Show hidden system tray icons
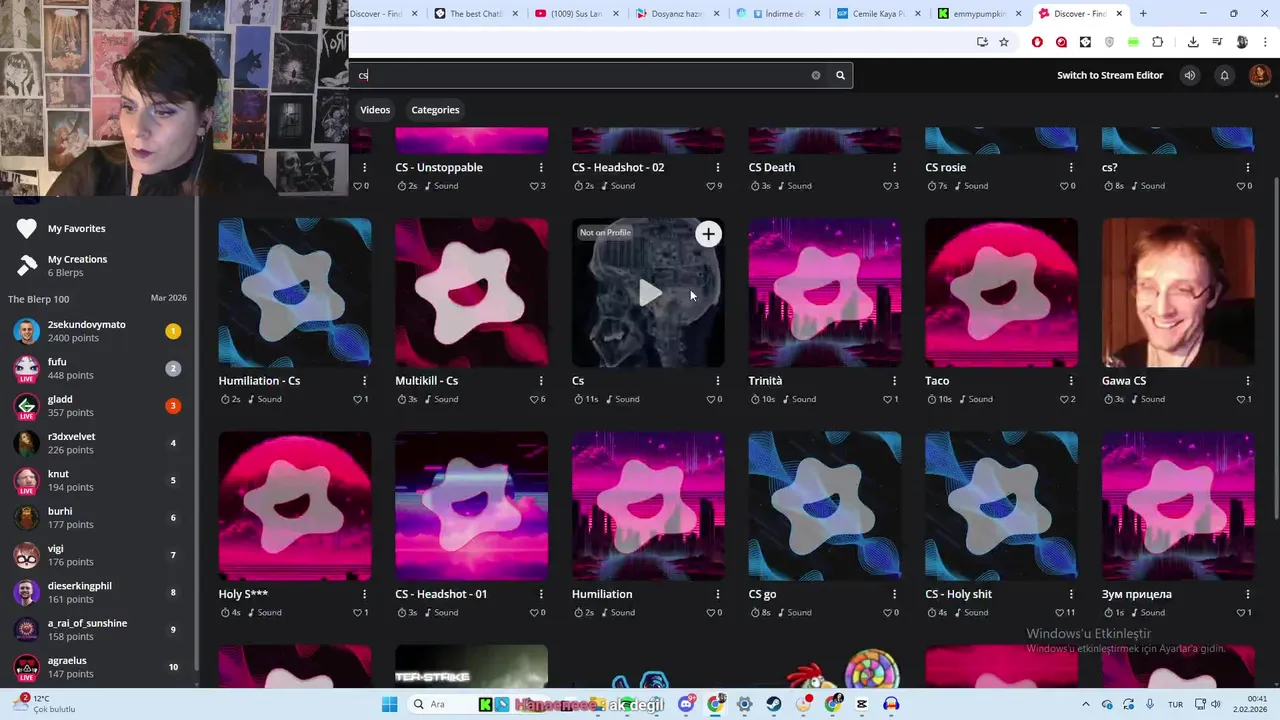 (1085, 704)
